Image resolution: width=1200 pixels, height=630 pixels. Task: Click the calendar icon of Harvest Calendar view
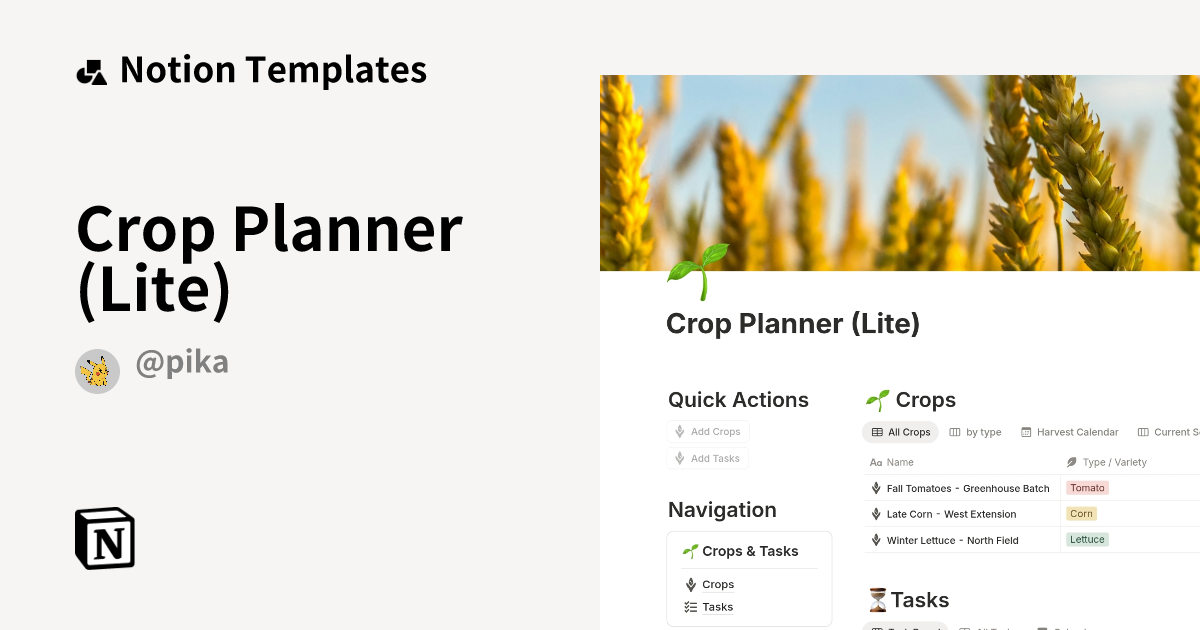1026,432
